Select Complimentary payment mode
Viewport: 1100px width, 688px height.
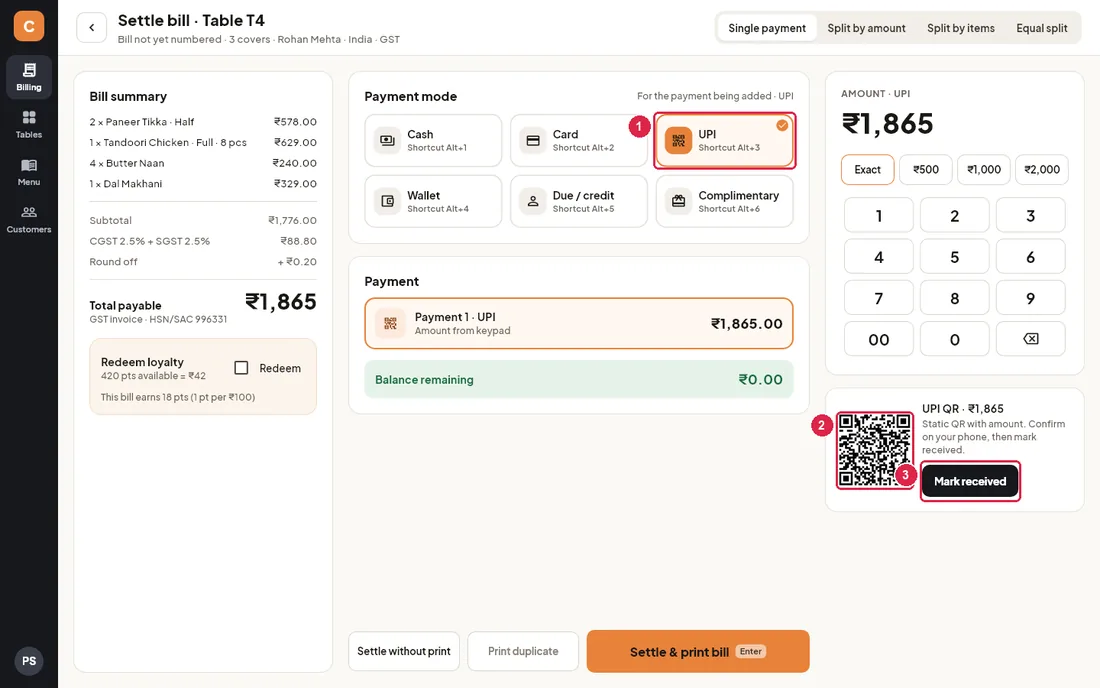click(x=724, y=201)
